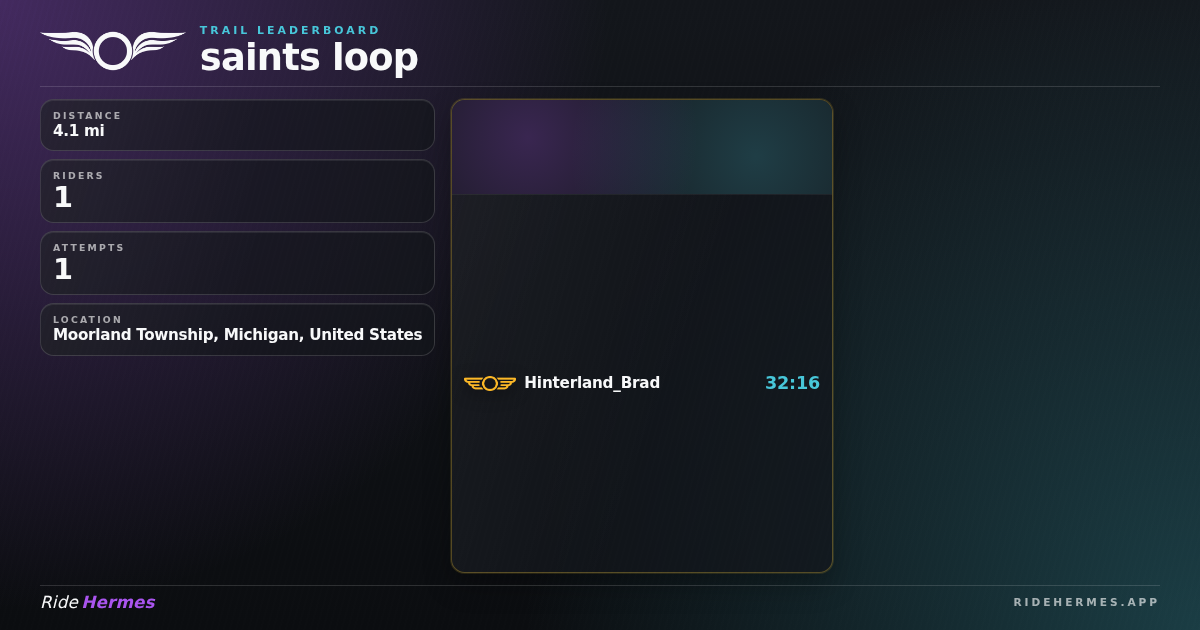
Task: Click the Ride word in footer
Action: [x=59, y=602]
